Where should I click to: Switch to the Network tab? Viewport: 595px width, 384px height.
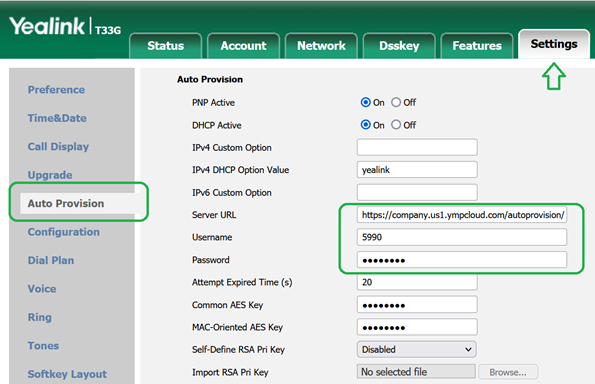pos(321,46)
